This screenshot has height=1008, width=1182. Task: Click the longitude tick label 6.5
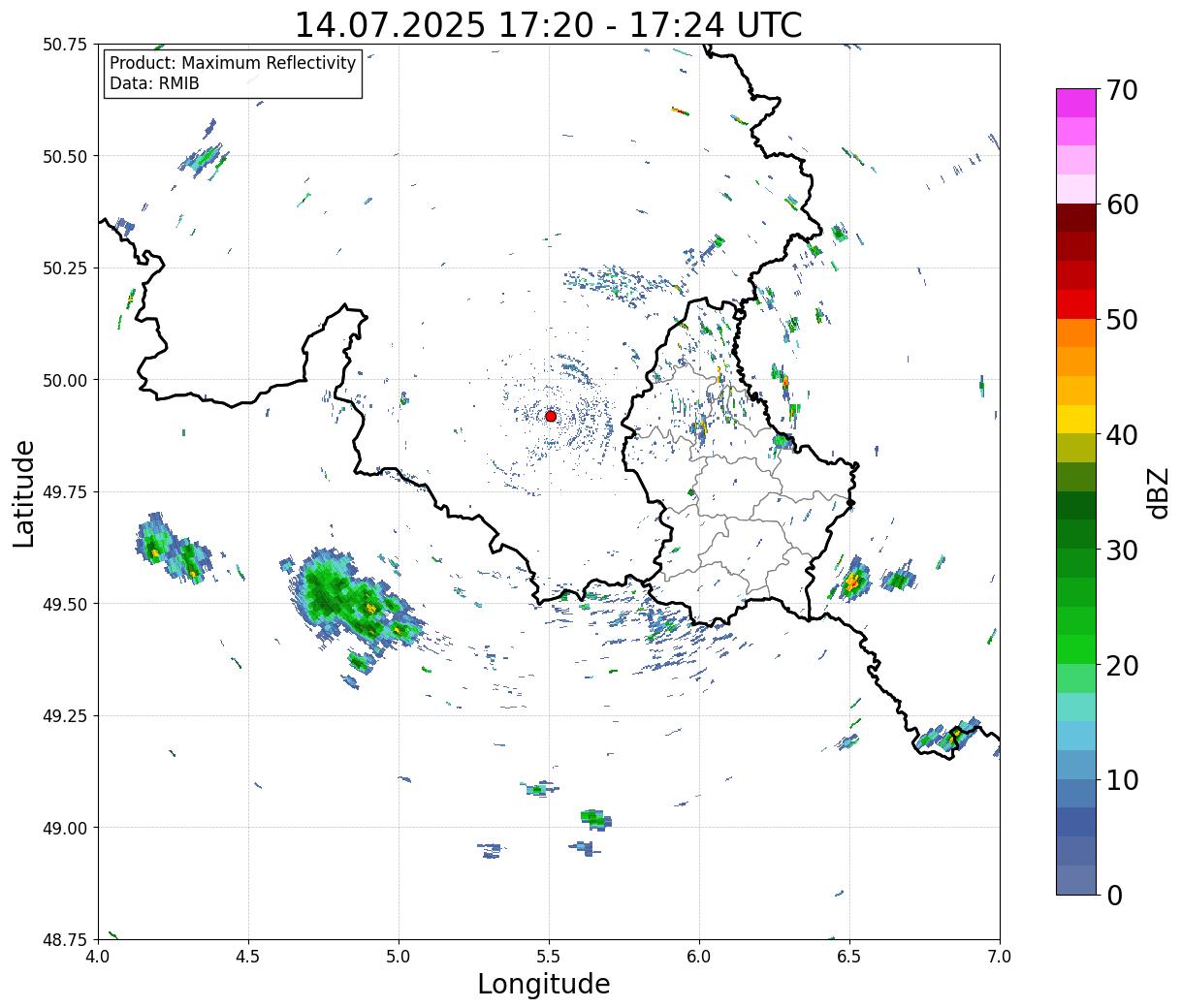point(849,956)
